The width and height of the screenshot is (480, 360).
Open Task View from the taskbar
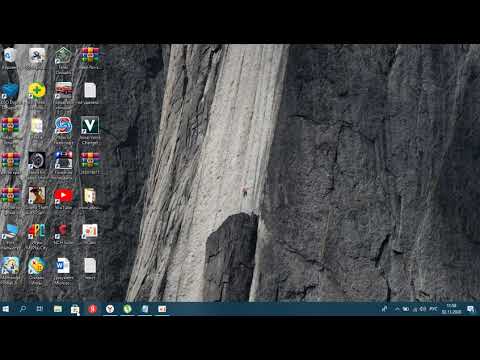(x=40, y=309)
